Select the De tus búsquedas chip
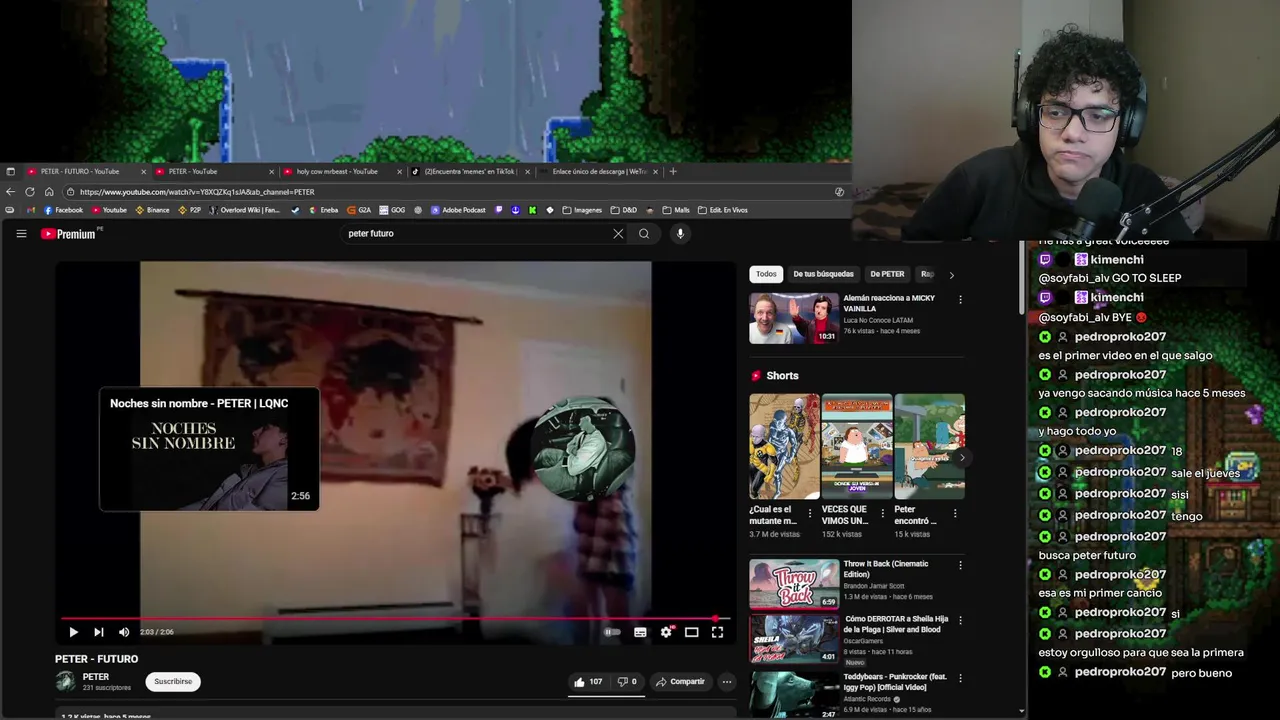This screenshot has width=1280, height=720. (x=823, y=274)
